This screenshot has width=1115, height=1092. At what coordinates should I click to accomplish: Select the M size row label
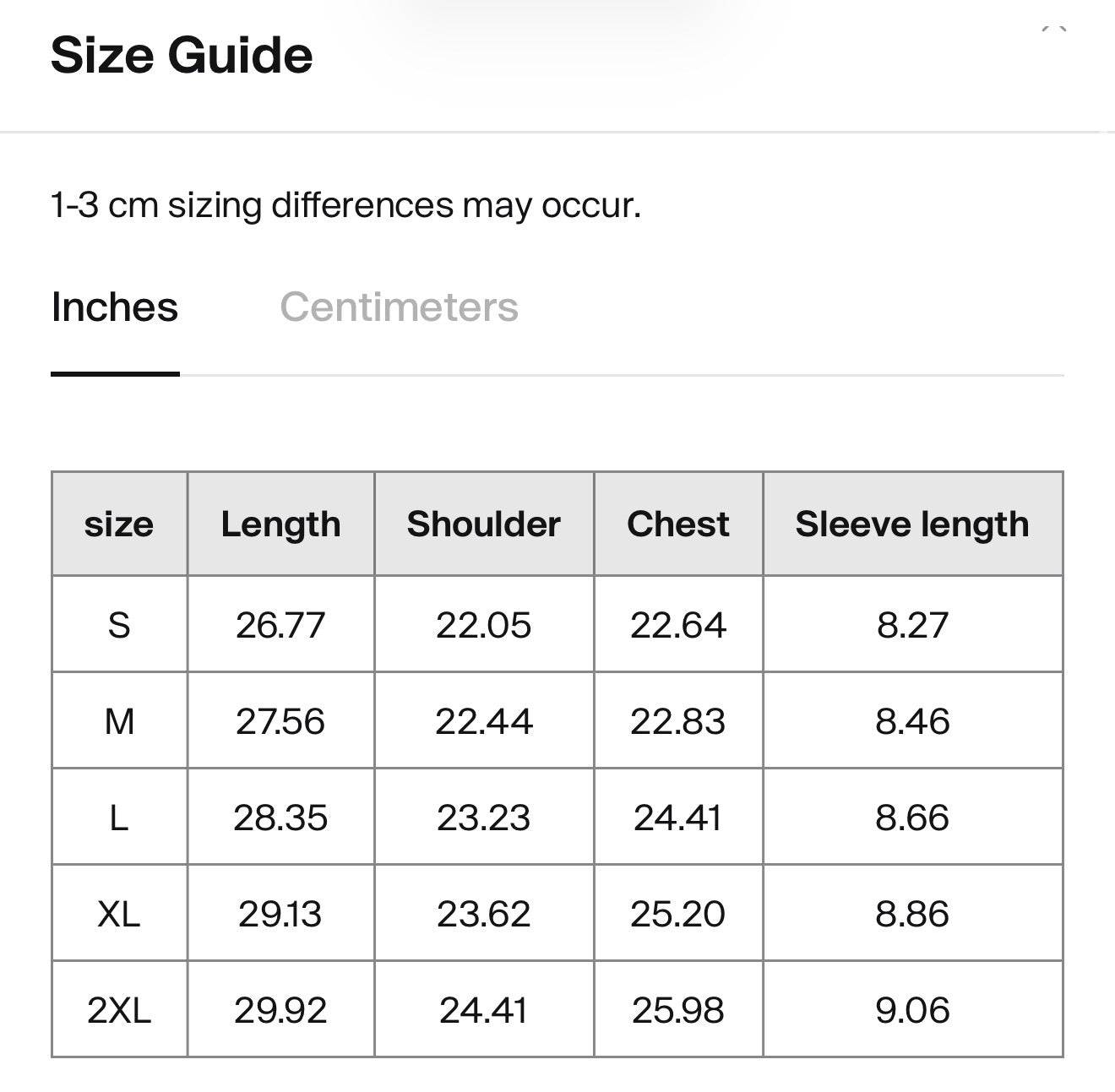click(x=119, y=721)
